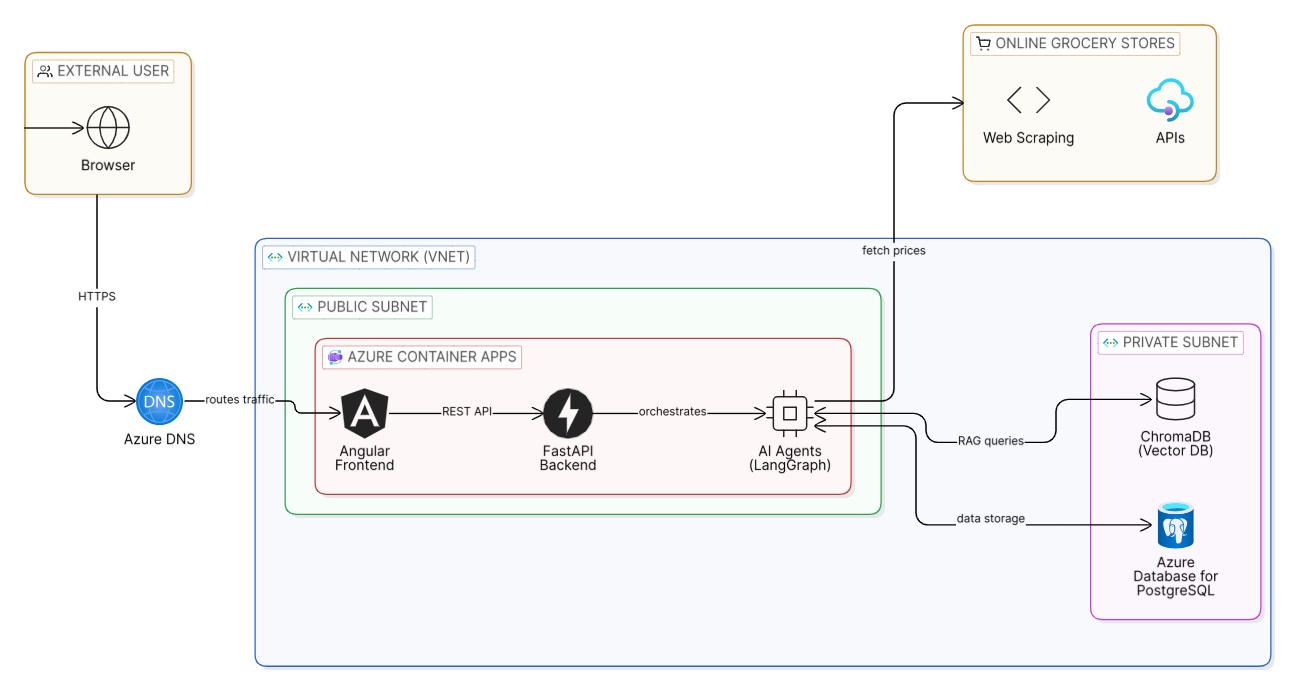The image size is (1295, 687).
Task: Click the Angular Frontend logo icon
Action: (x=365, y=414)
